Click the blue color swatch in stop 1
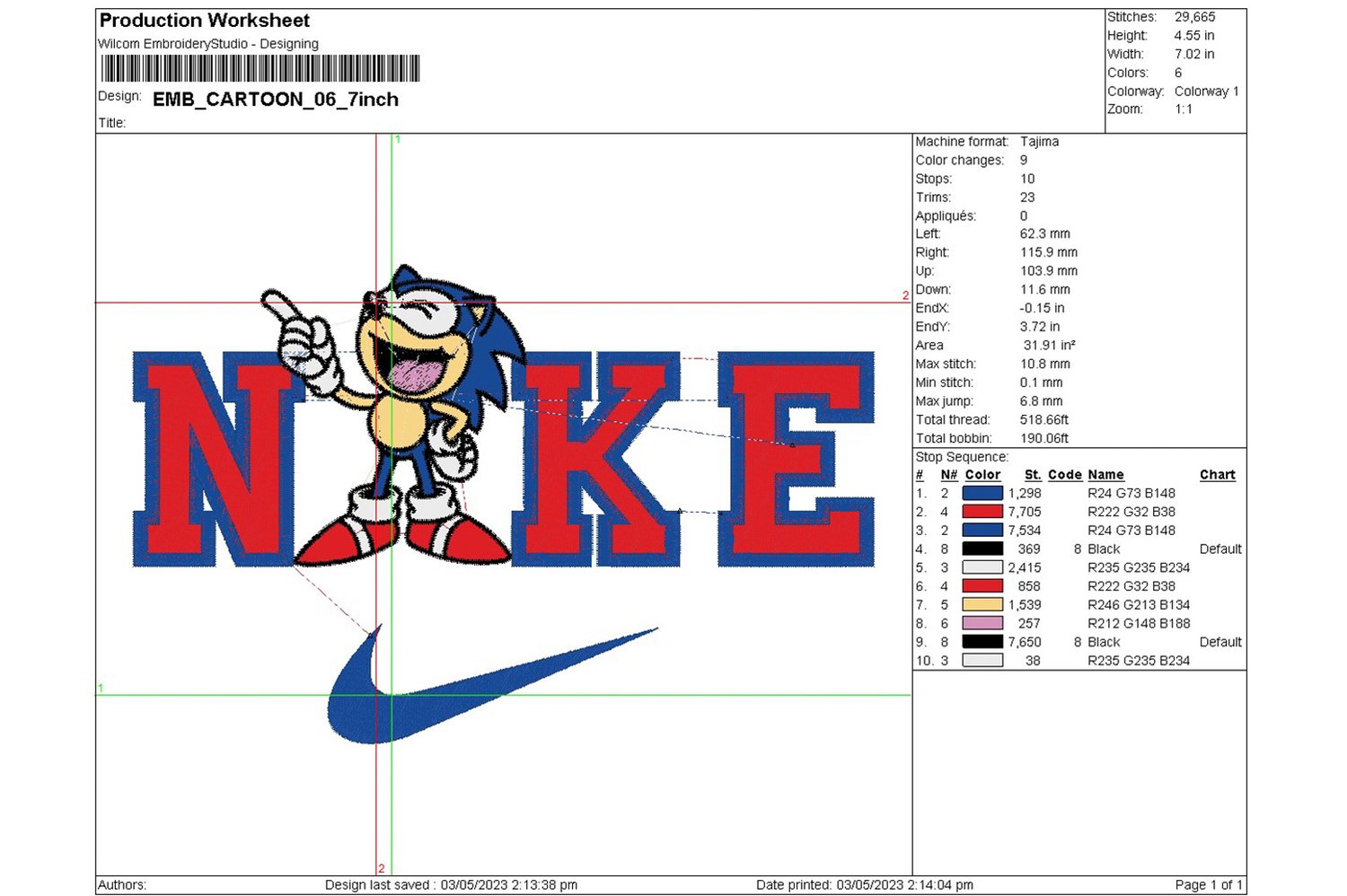 coord(982,493)
